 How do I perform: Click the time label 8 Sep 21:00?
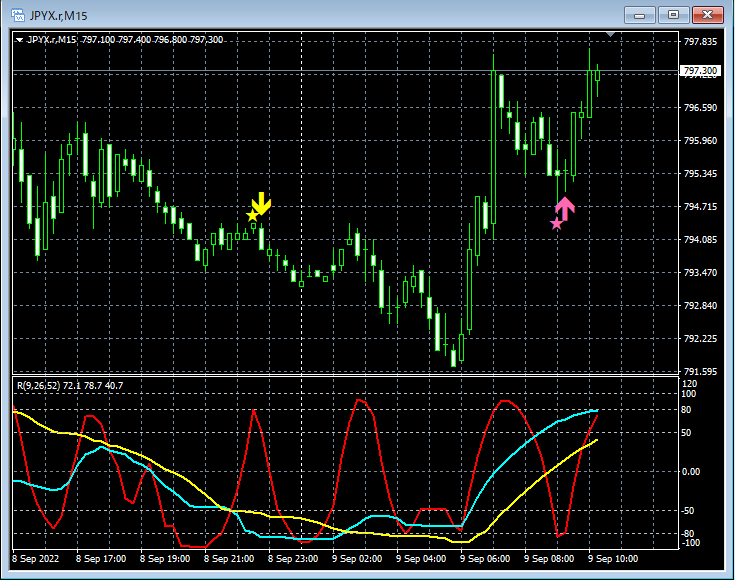click(229, 558)
